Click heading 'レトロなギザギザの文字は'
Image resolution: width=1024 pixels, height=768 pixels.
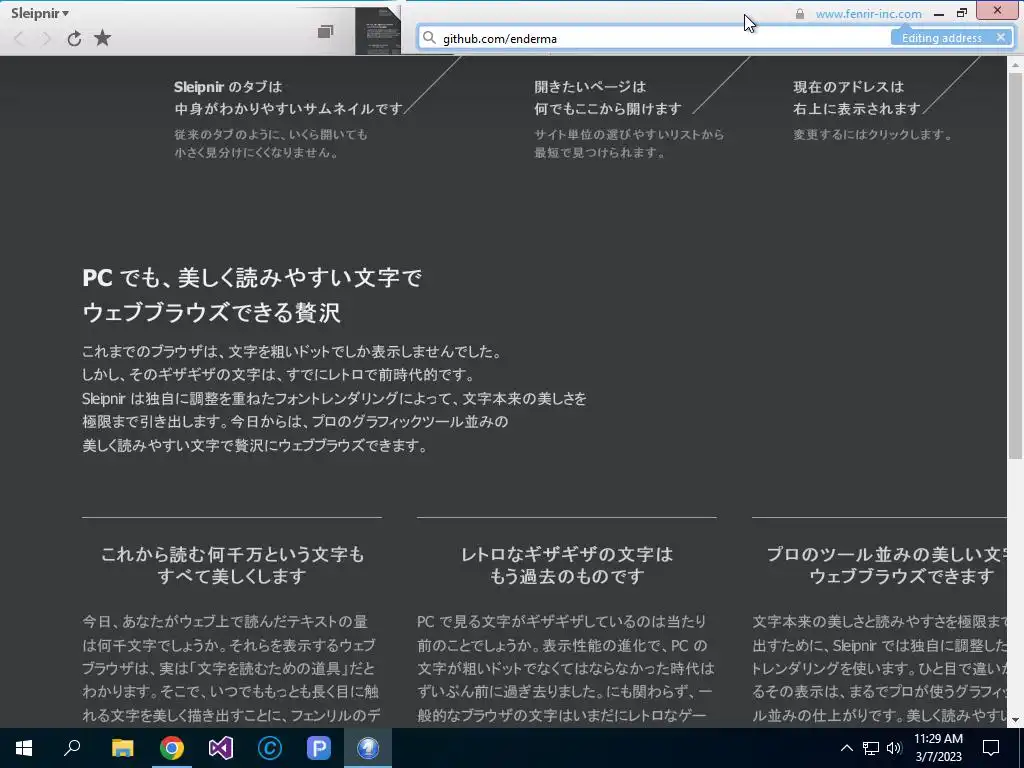pyautogui.click(x=567, y=554)
